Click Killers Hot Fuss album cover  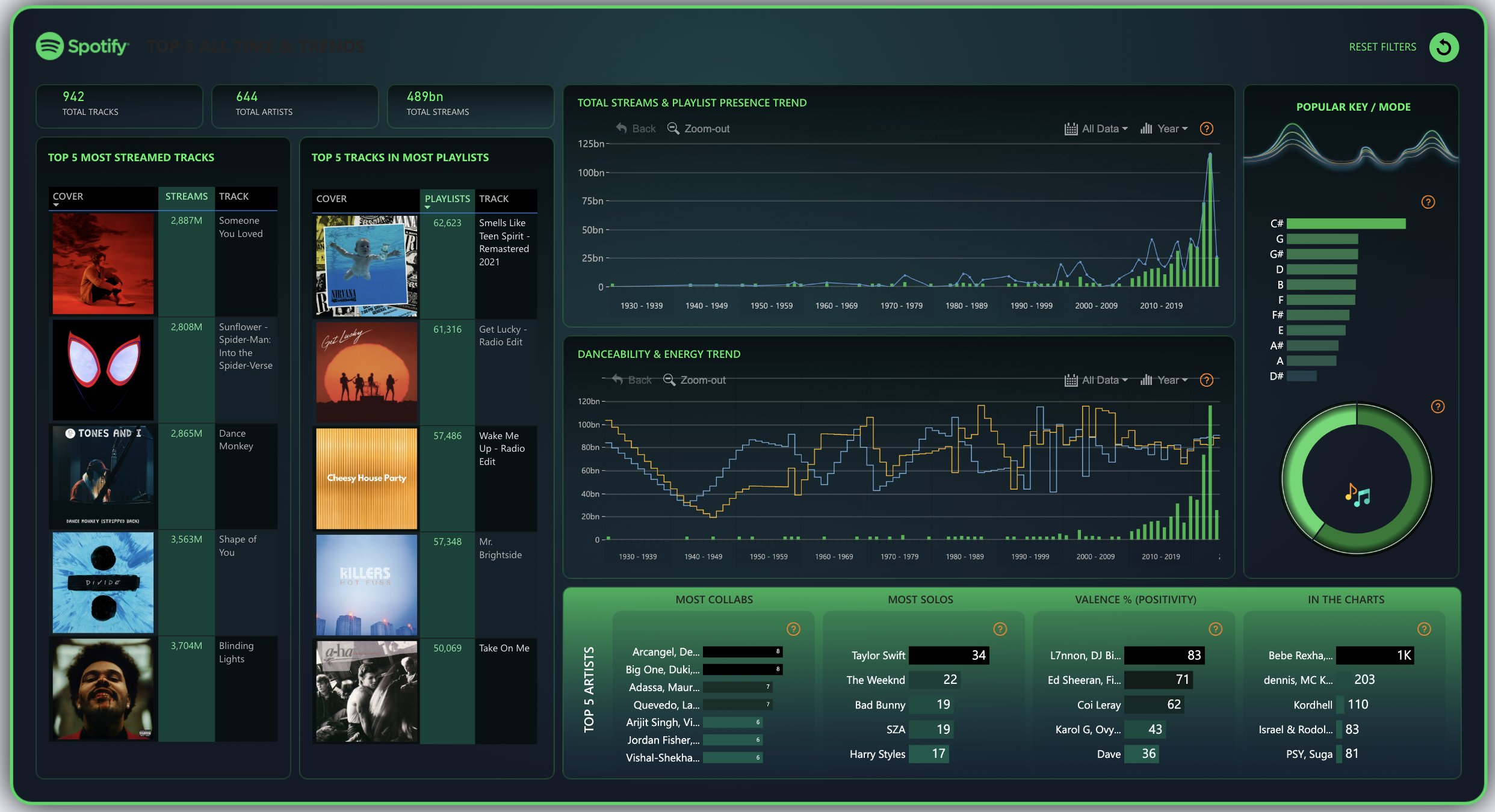pos(367,585)
